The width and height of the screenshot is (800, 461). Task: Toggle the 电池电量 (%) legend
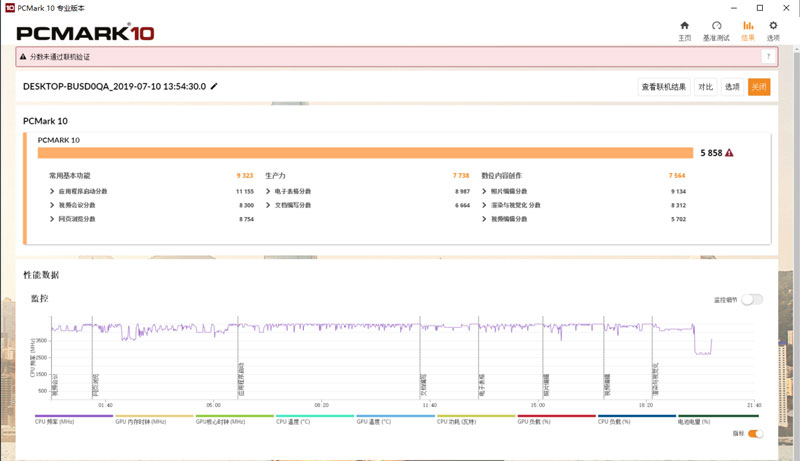[x=717, y=419]
